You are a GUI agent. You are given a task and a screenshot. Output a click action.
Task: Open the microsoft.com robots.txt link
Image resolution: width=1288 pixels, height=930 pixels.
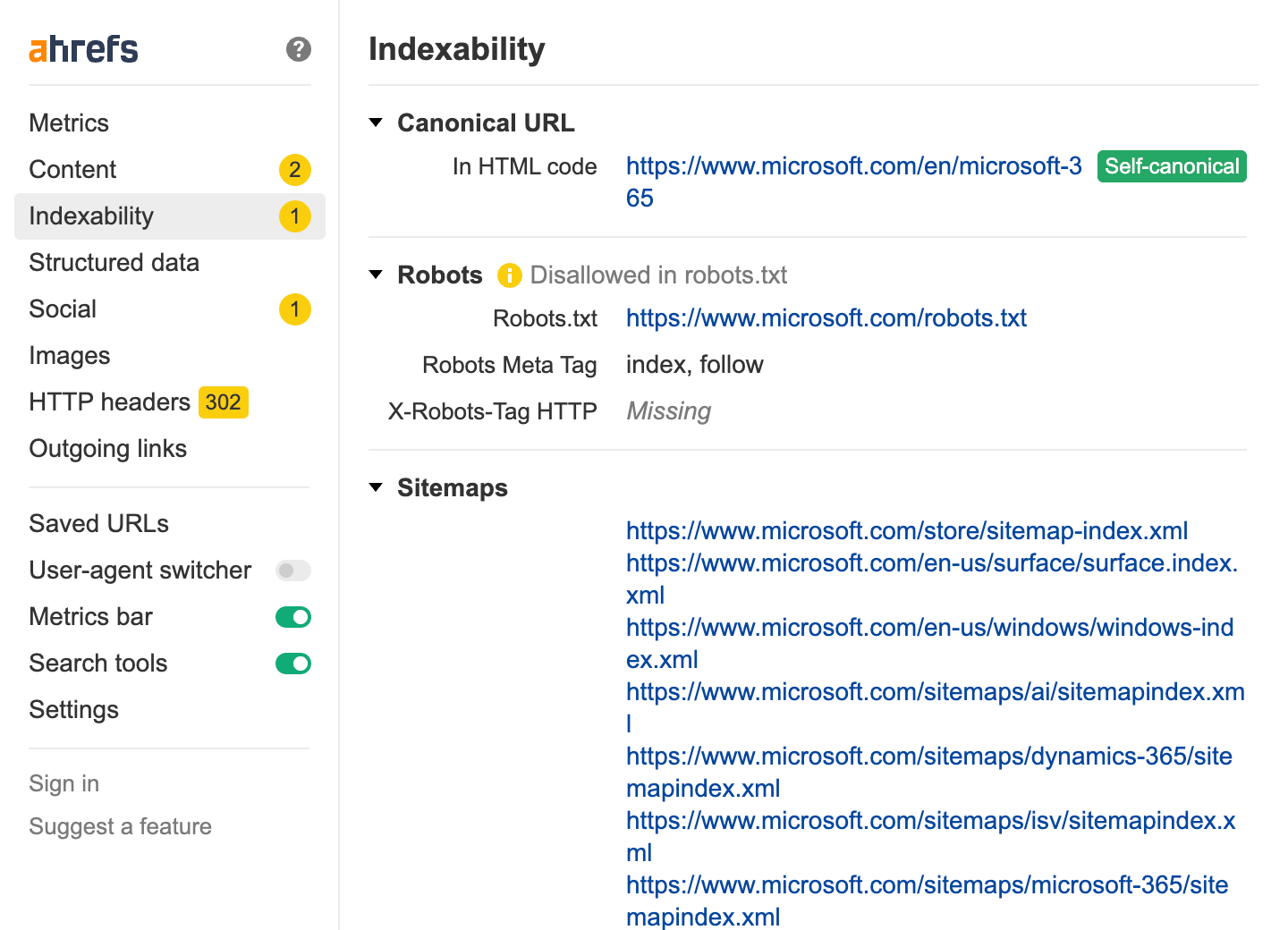(826, 318)
